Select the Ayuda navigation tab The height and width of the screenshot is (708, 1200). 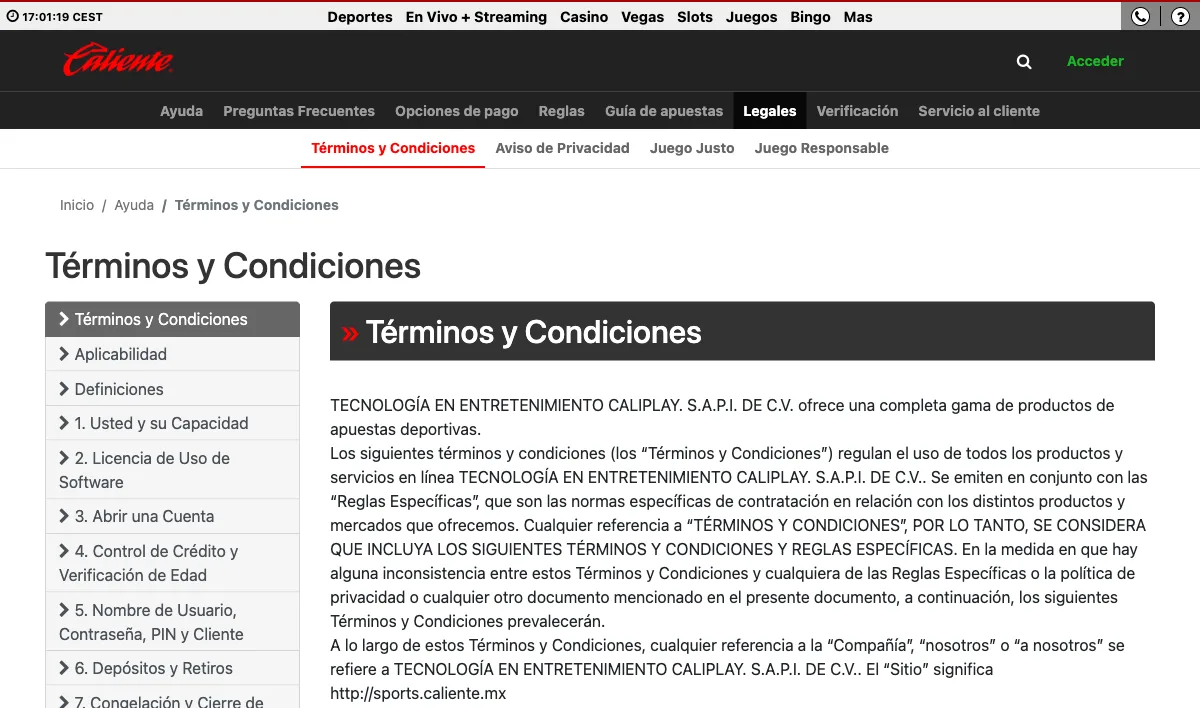point(181,111)
